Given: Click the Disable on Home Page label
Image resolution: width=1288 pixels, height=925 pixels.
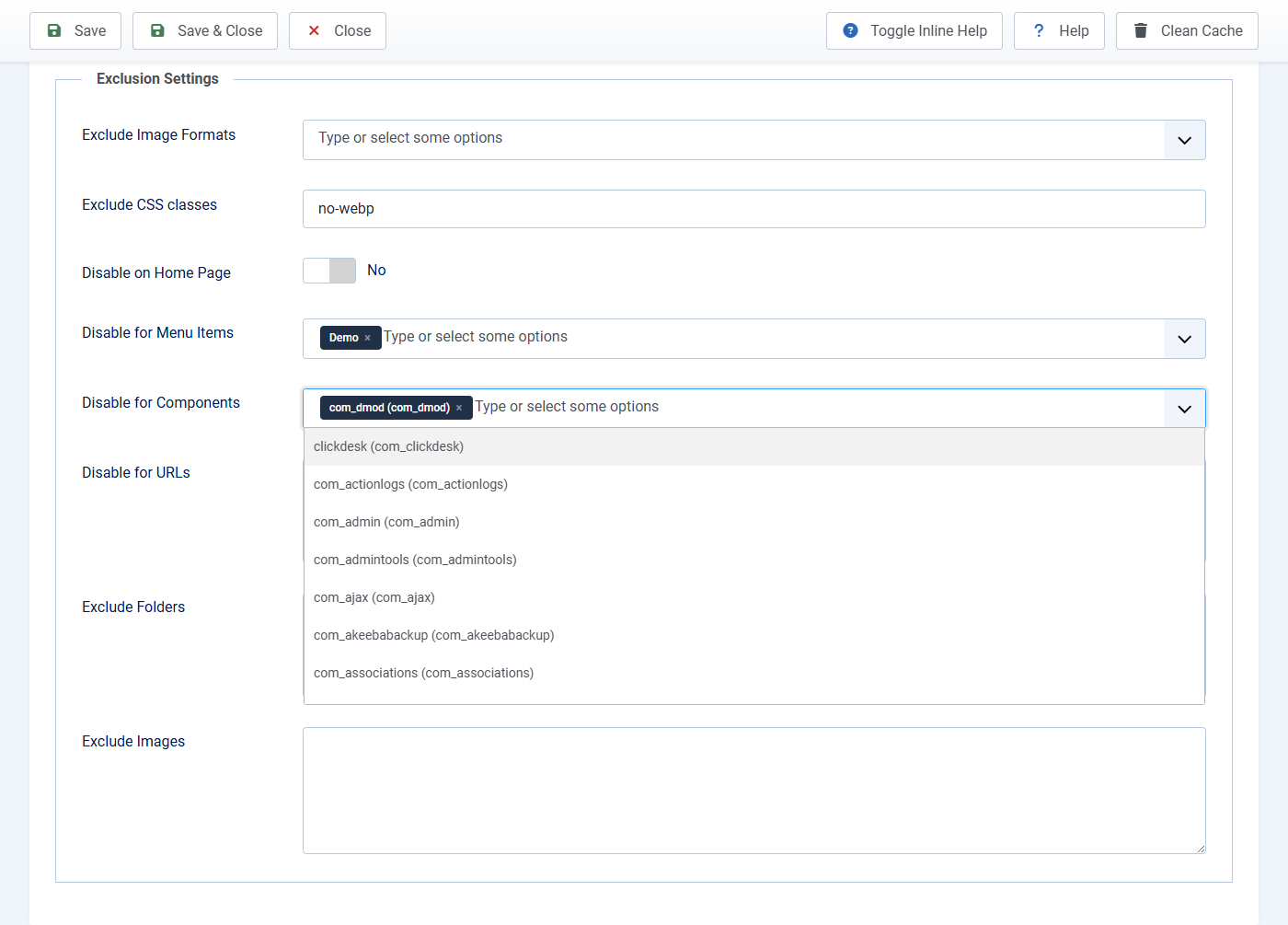Looking at the screenshot, I should 156,273.
